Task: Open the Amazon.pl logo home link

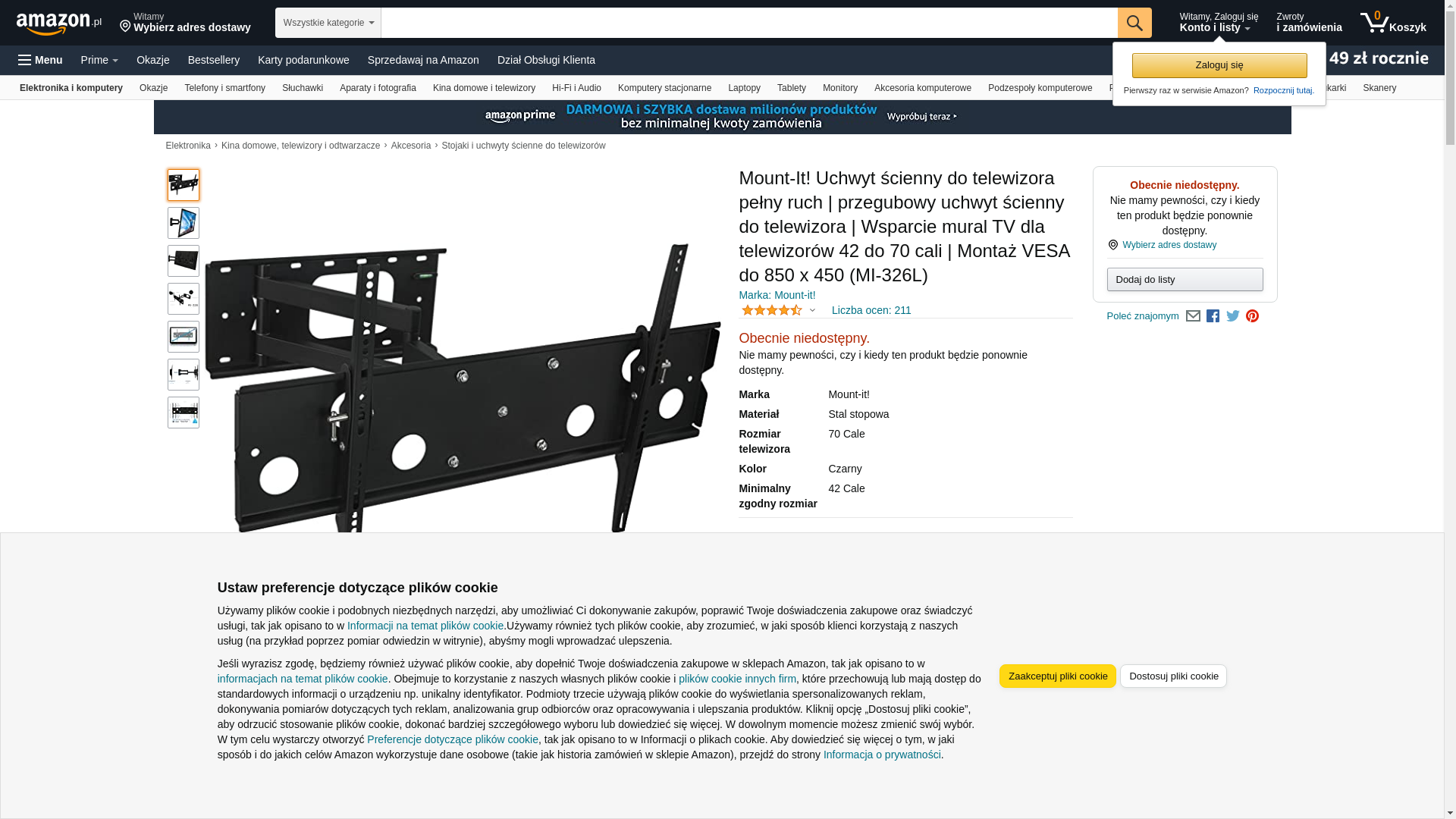Action: 59,24
